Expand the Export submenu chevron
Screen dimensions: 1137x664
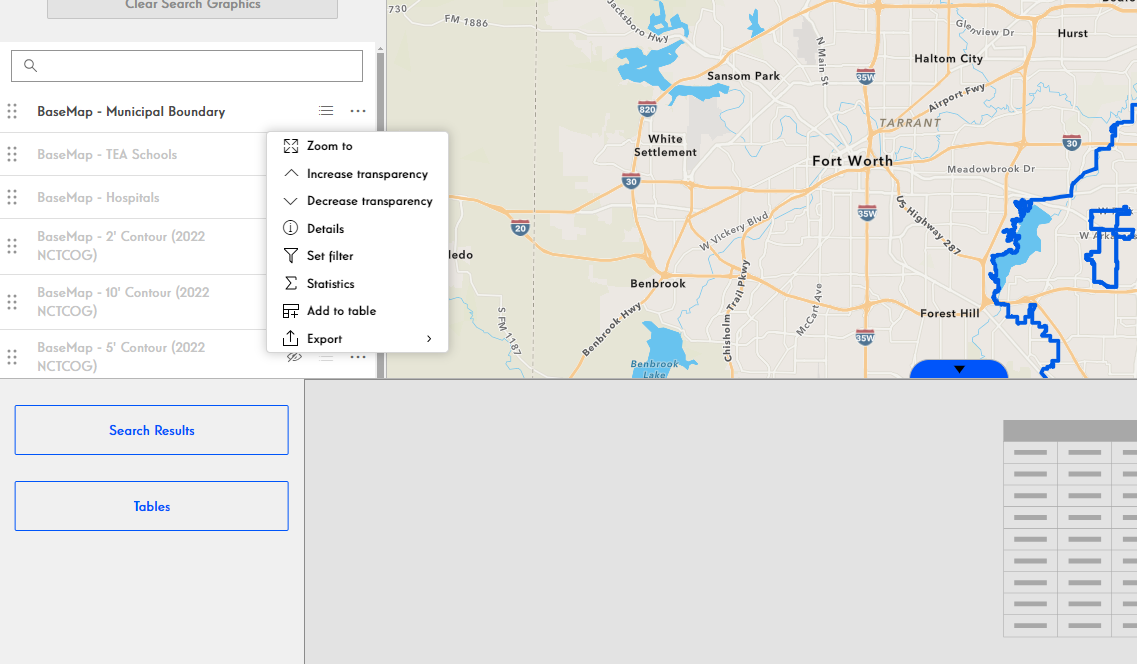428,338
